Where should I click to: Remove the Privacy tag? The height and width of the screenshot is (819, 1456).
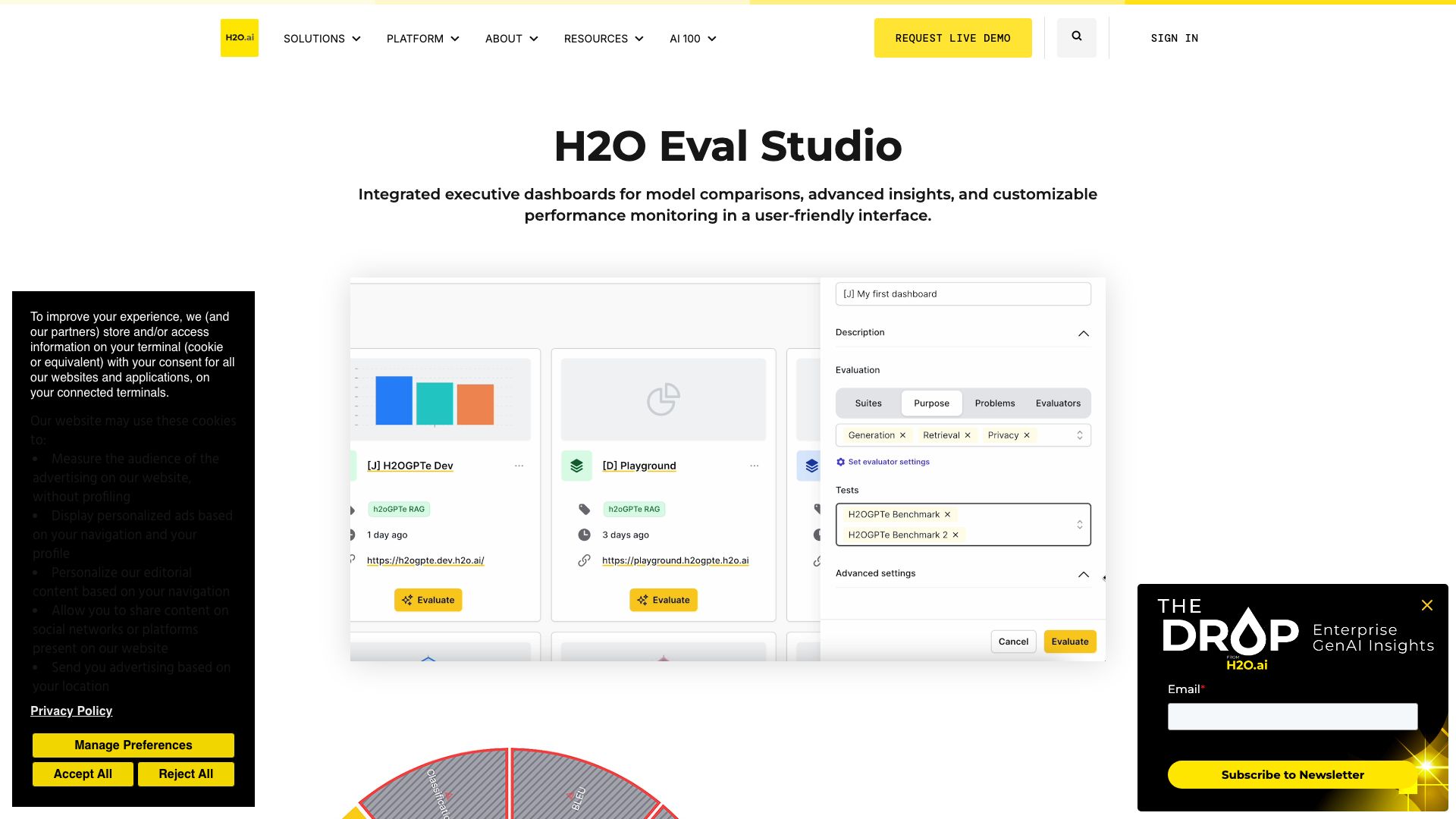1027,435
